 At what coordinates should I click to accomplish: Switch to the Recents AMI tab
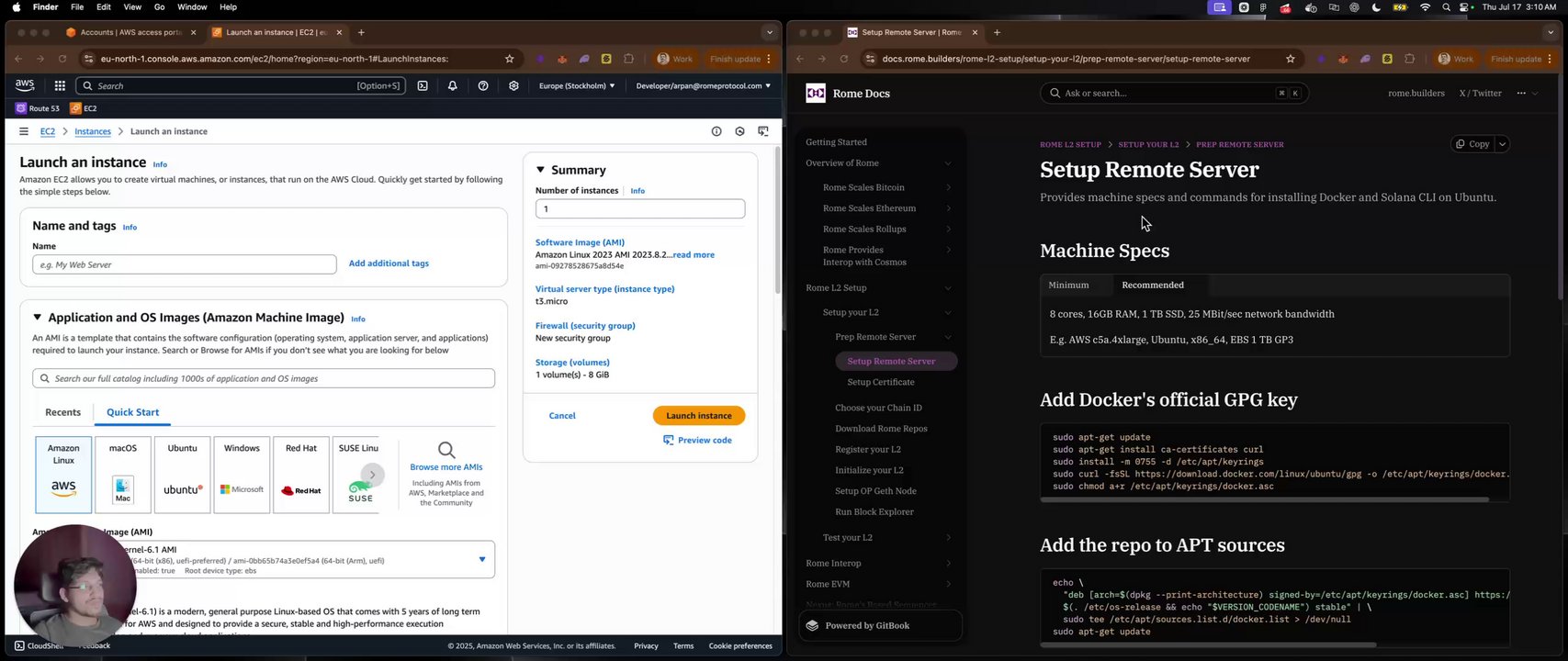63,412
